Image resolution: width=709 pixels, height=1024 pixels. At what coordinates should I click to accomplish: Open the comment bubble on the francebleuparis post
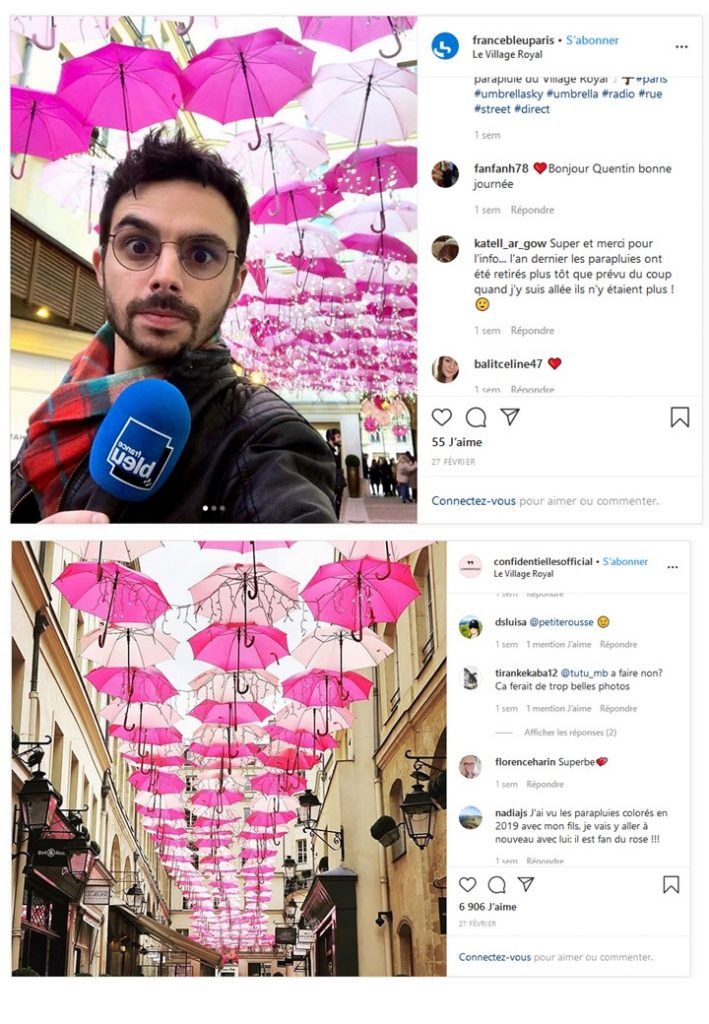pyautogui.click(x=476, y=417)
